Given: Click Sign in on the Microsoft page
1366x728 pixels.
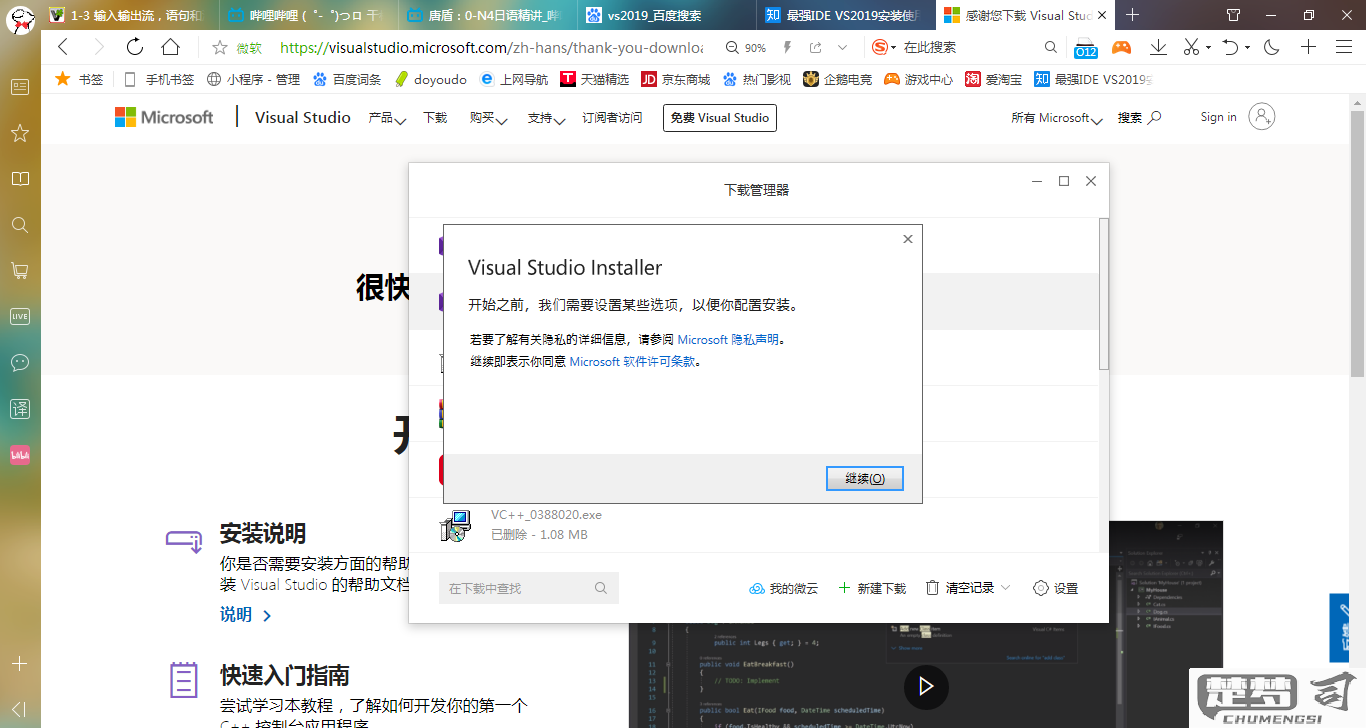Looking at the screenshot, I should pyautogui.click(x=1218, y=117).
